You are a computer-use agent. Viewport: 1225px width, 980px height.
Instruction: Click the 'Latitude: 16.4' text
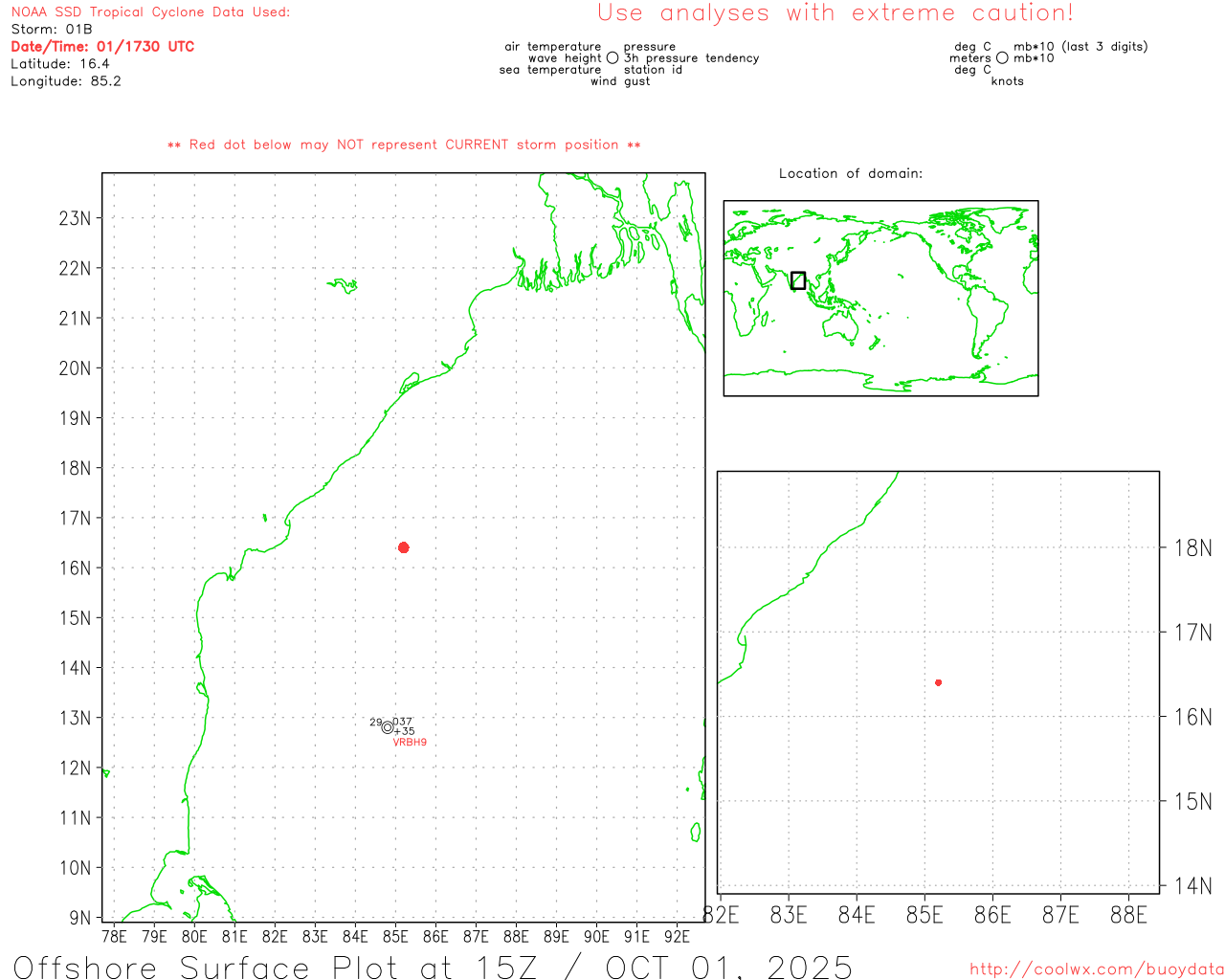click(x=60, y=64)
